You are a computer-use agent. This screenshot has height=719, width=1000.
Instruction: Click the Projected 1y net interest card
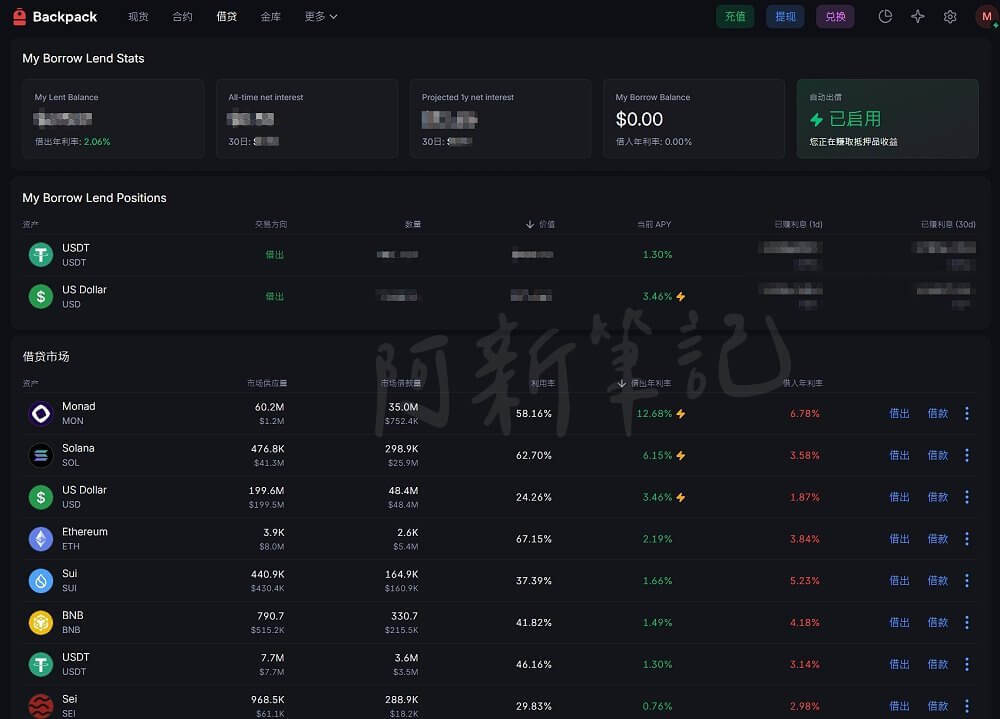click(500, 119)
